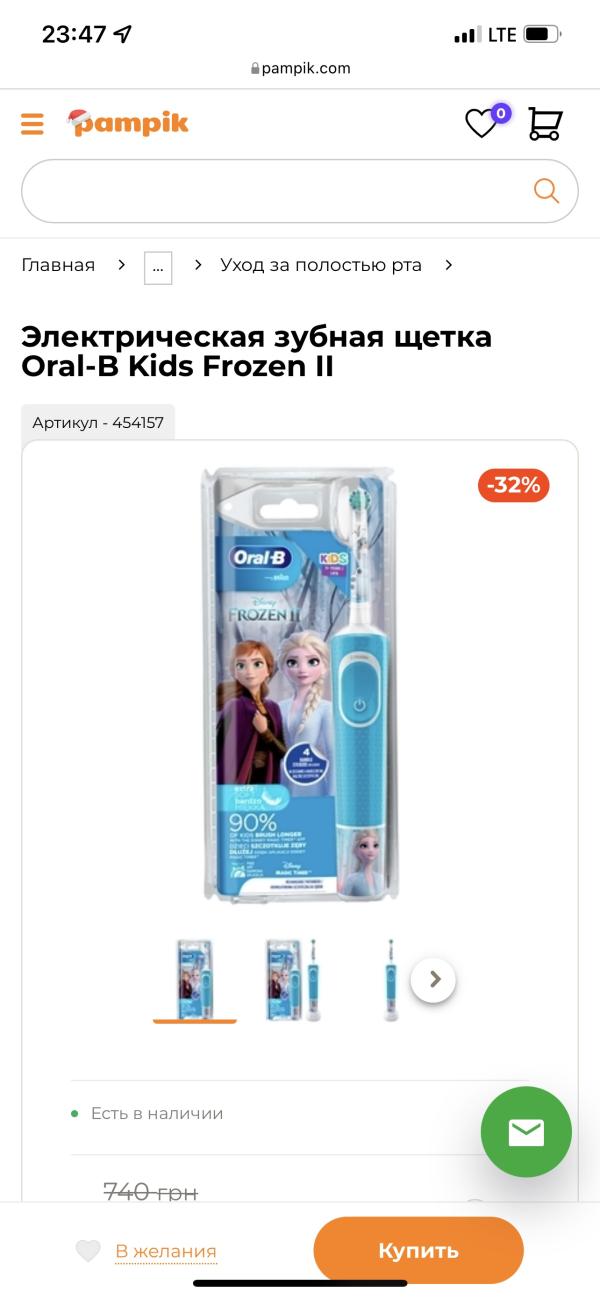The image size is (600, 1297).
Task: Click the Pampik logo
Action: tap(128, 123)
